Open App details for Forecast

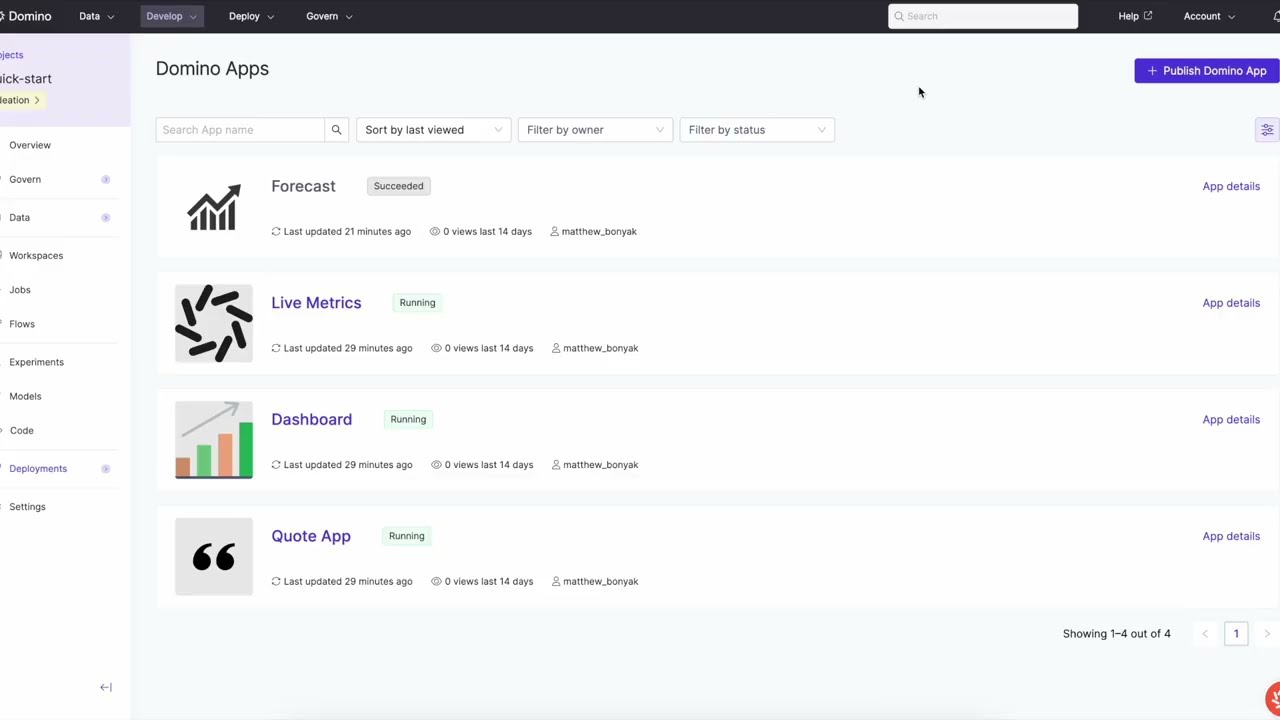(x=1231, y=186)
